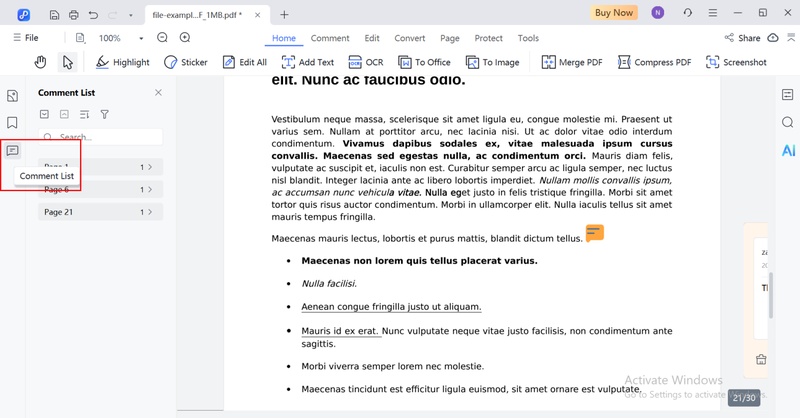This screenshot has width=800, height=418.
Task: Click the comment Search field
Action: pos(101,136)
